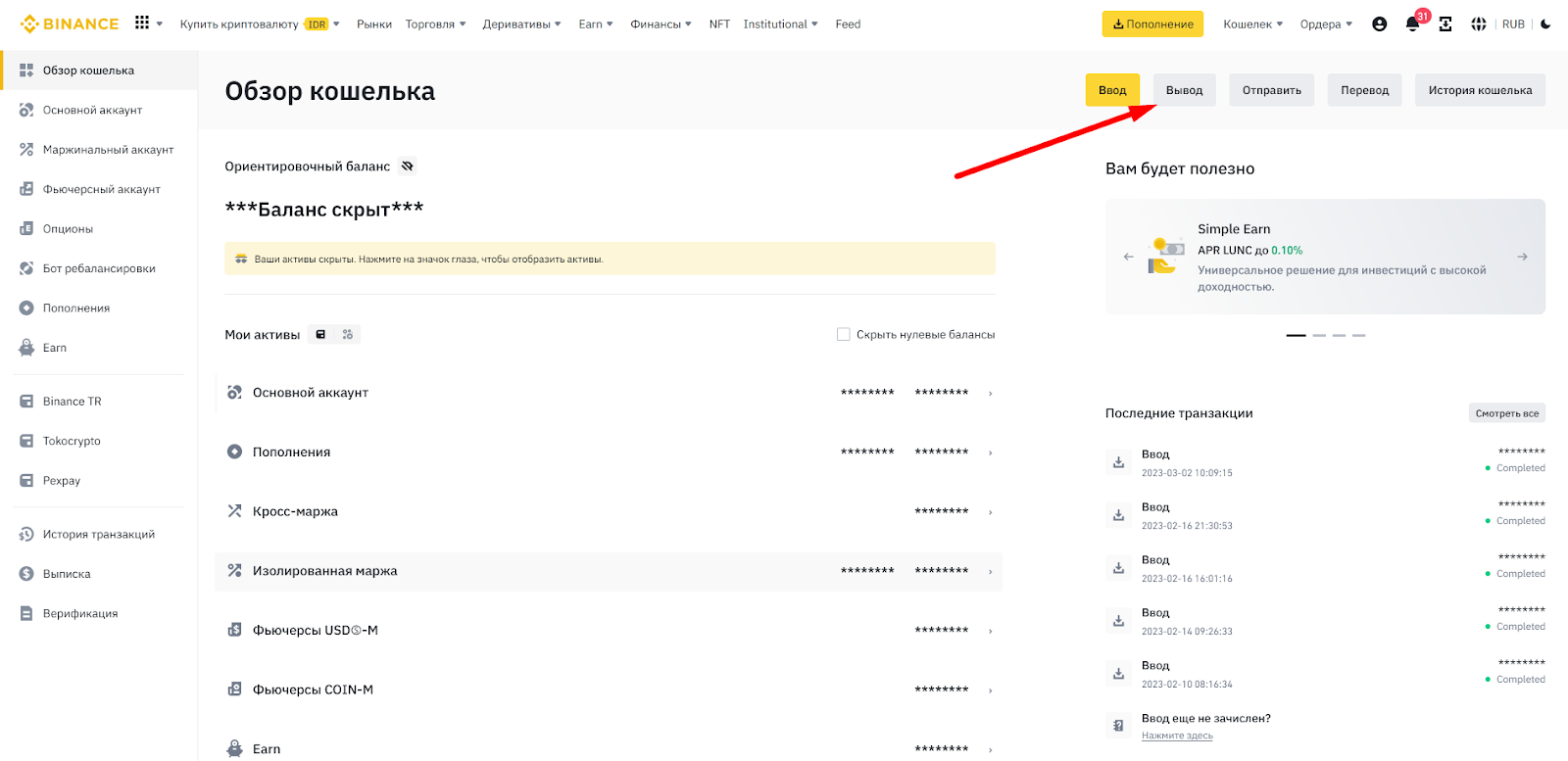
Task: Open Пополнения in sidebar
Action: point(98,309)
